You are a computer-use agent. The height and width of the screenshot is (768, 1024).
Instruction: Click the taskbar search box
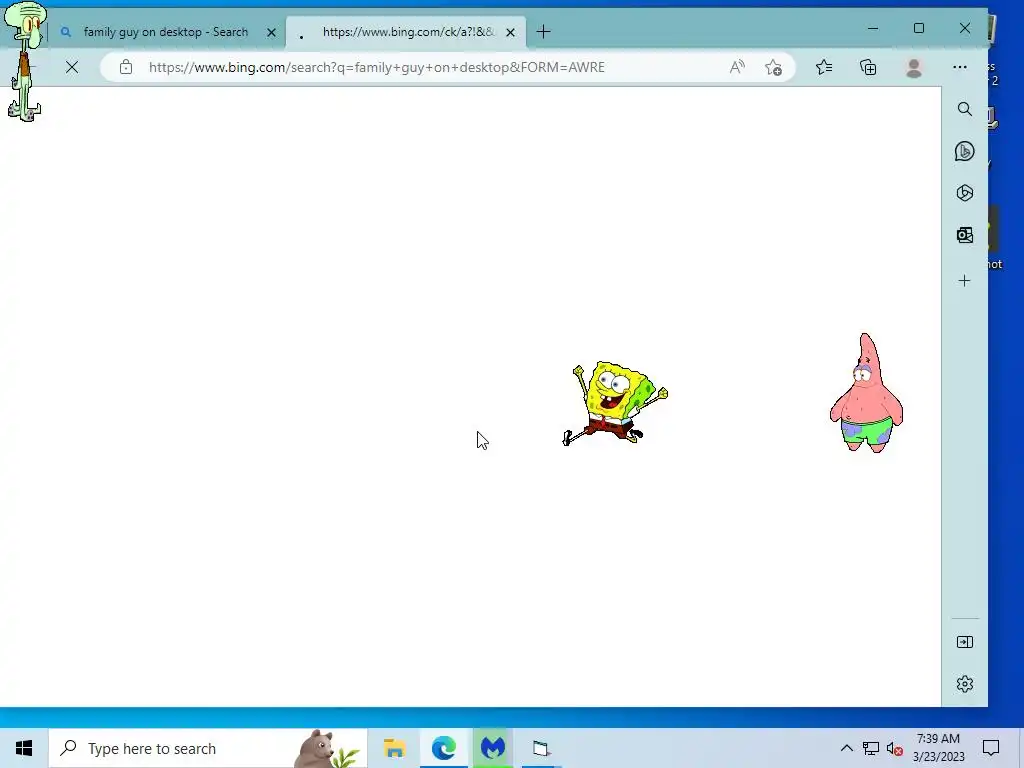pos(208,748)
